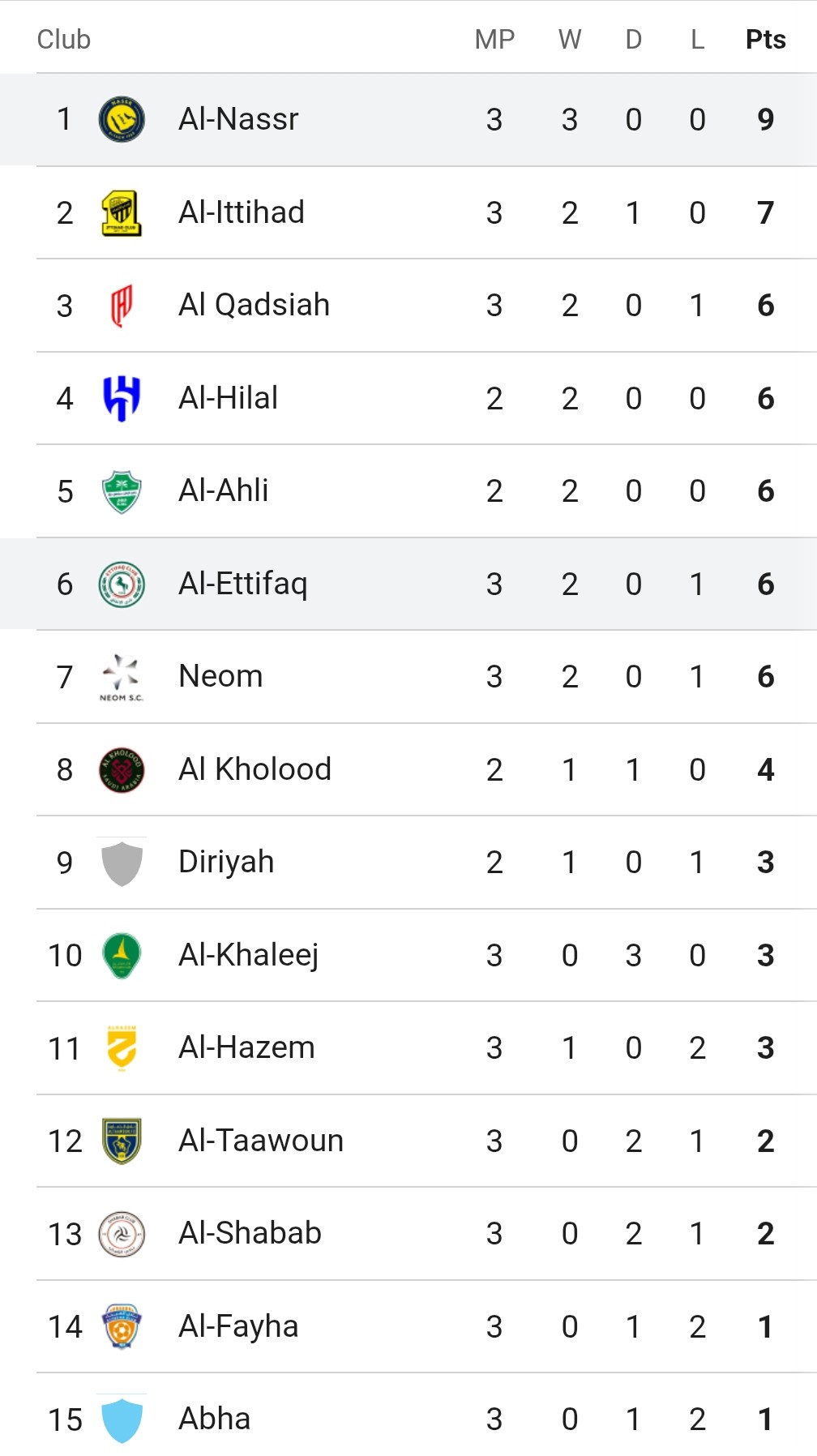Image resolution: width=817 pixels, height=1456 pixels.
Task: Click the Neom S.C. logo
Action: pos(122,677)
